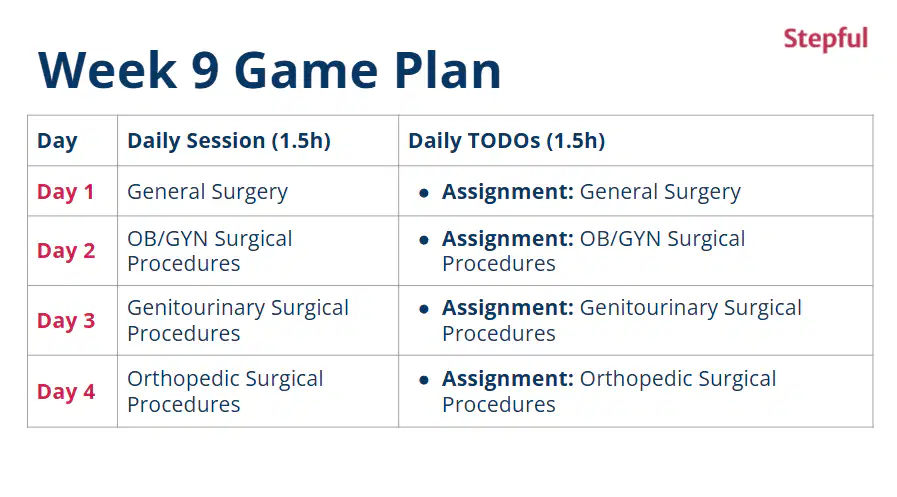Click the Daily TODOs (1.5h) header
The height and width of the screenshot is (497, 897).
pos(506,141)
